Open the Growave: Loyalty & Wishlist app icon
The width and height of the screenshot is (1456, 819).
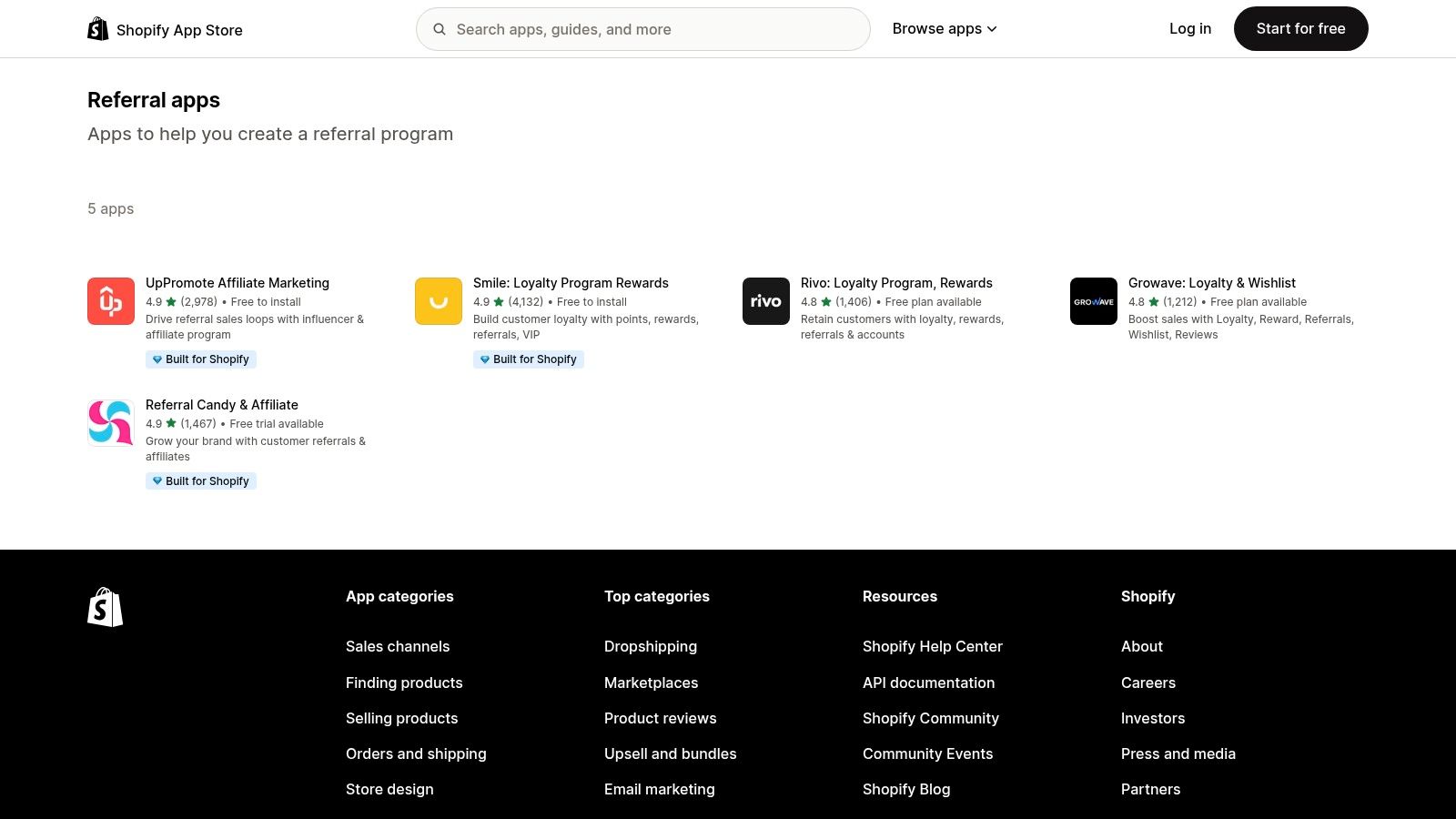1093,300
